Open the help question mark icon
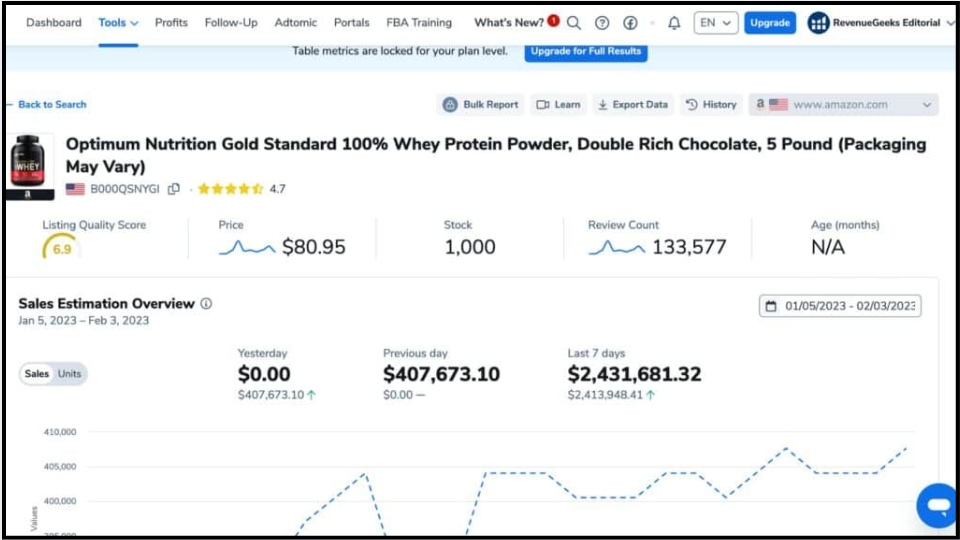This screenshot has width=960, height=540. click(x=602, y=23)
